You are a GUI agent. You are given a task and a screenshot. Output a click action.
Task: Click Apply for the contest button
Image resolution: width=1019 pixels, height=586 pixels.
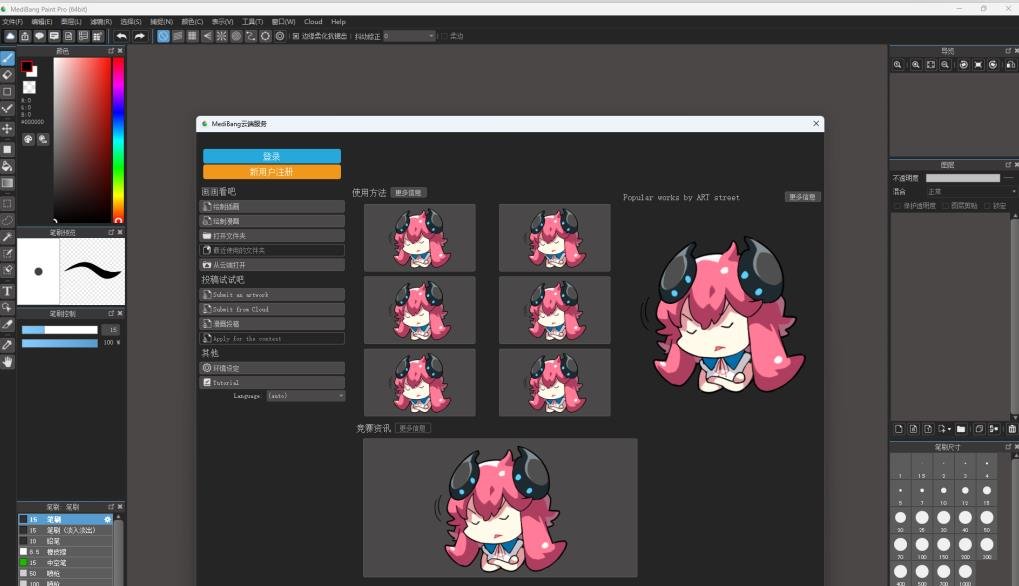pos(272,338)
